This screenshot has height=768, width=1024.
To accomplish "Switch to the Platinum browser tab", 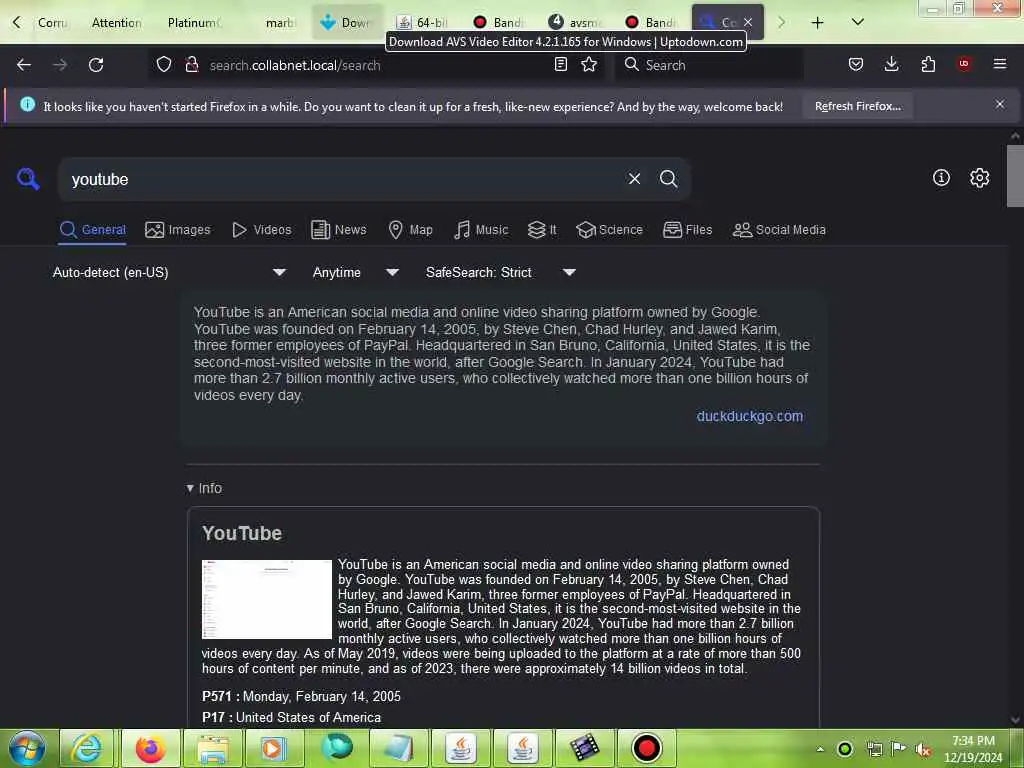I will point(194,23).
